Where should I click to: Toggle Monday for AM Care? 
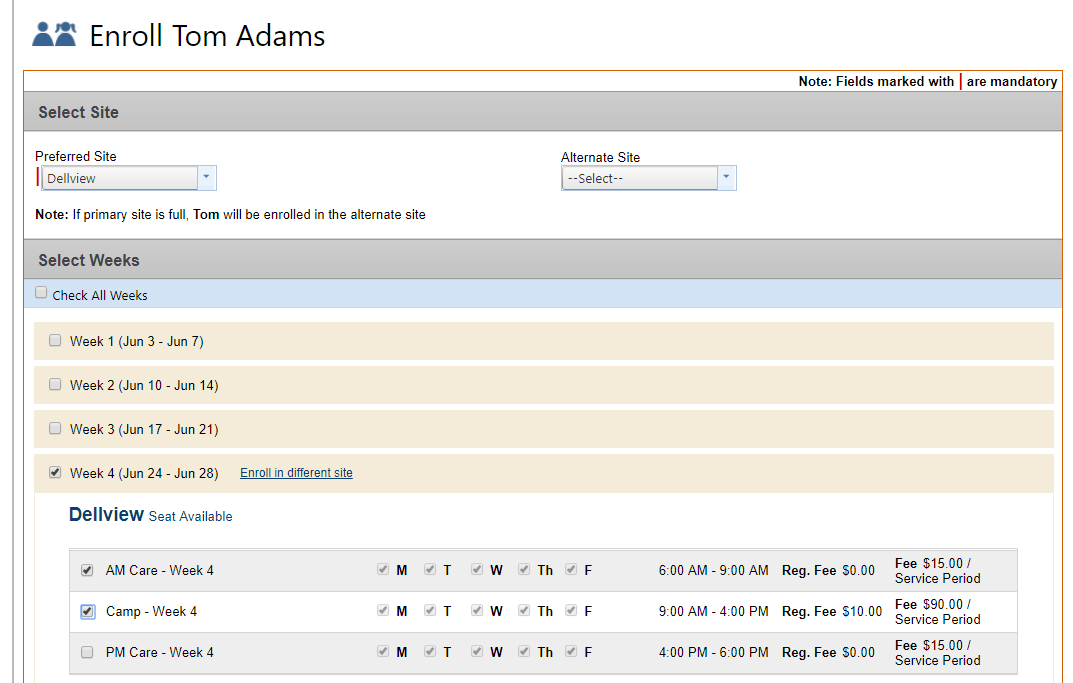(383, 569)
